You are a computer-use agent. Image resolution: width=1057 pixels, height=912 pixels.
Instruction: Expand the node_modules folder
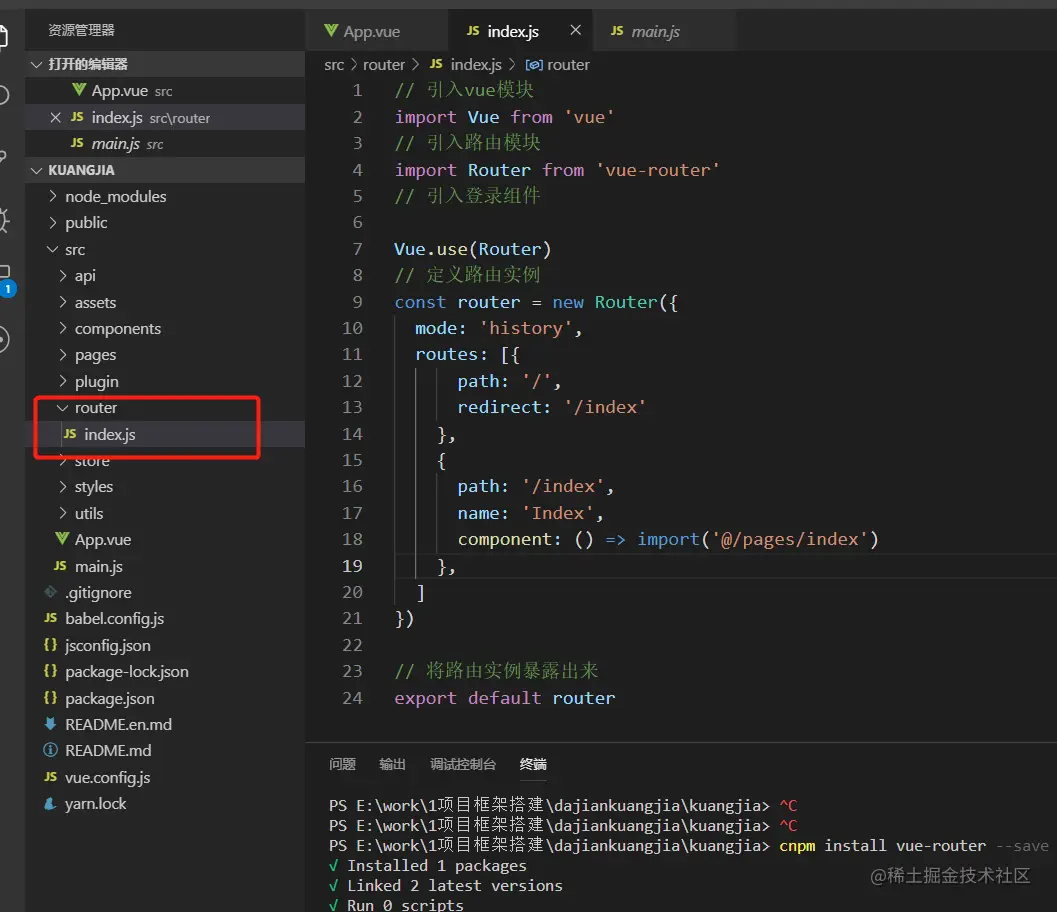click(x=53, y=196)
